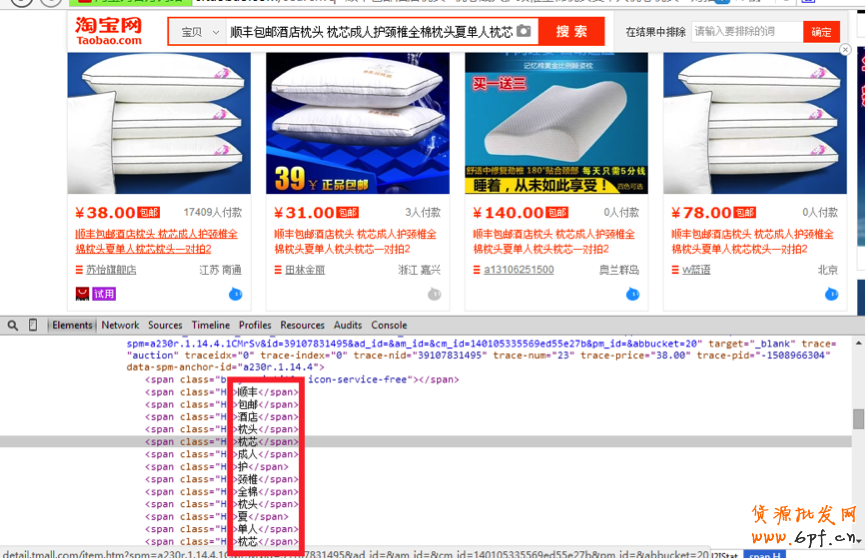
Task: Open the 宝贝 search type dropdown
Action: 198,33
